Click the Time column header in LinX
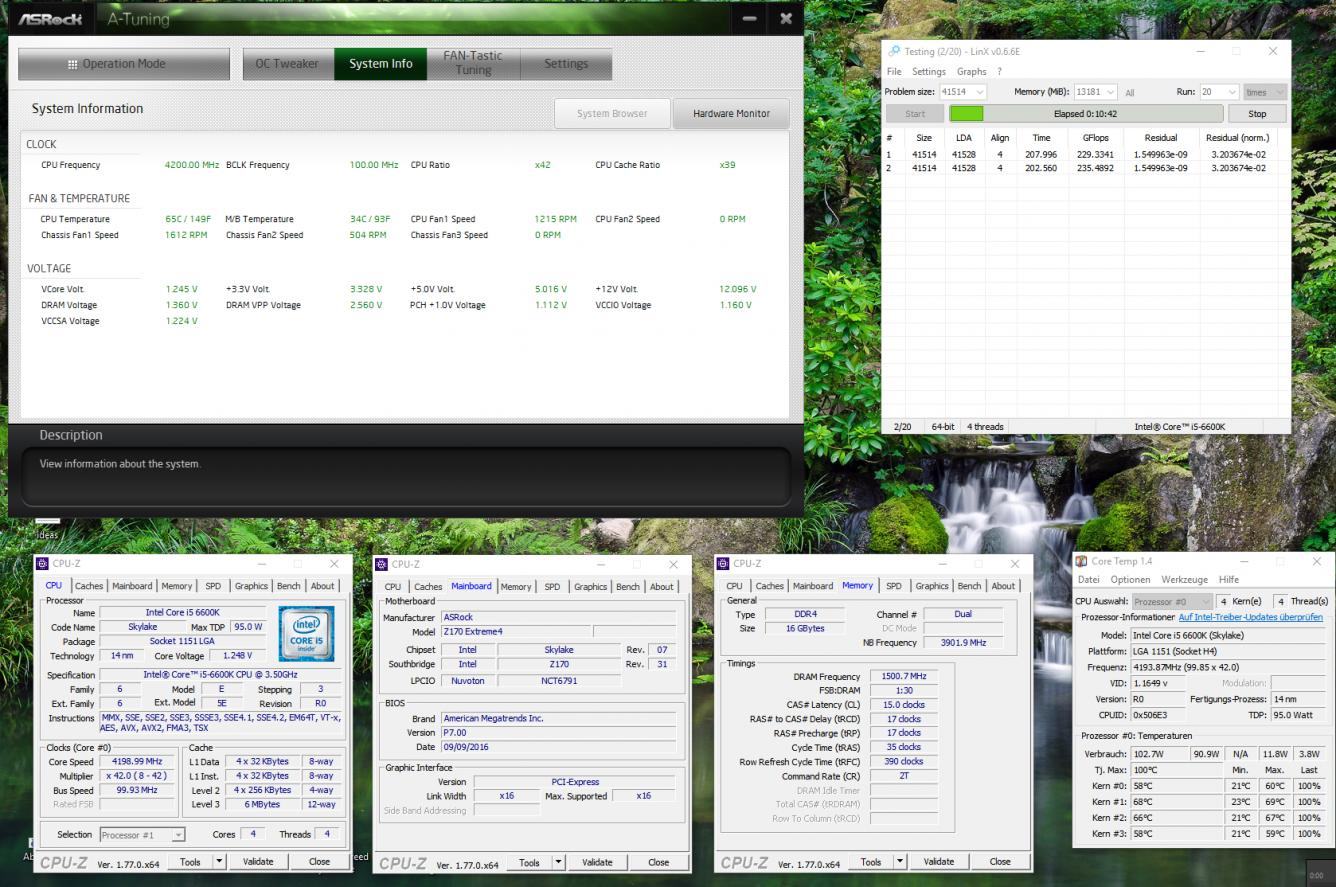1336x887 pixels. pyautogui.click(x=1041, y=138)
